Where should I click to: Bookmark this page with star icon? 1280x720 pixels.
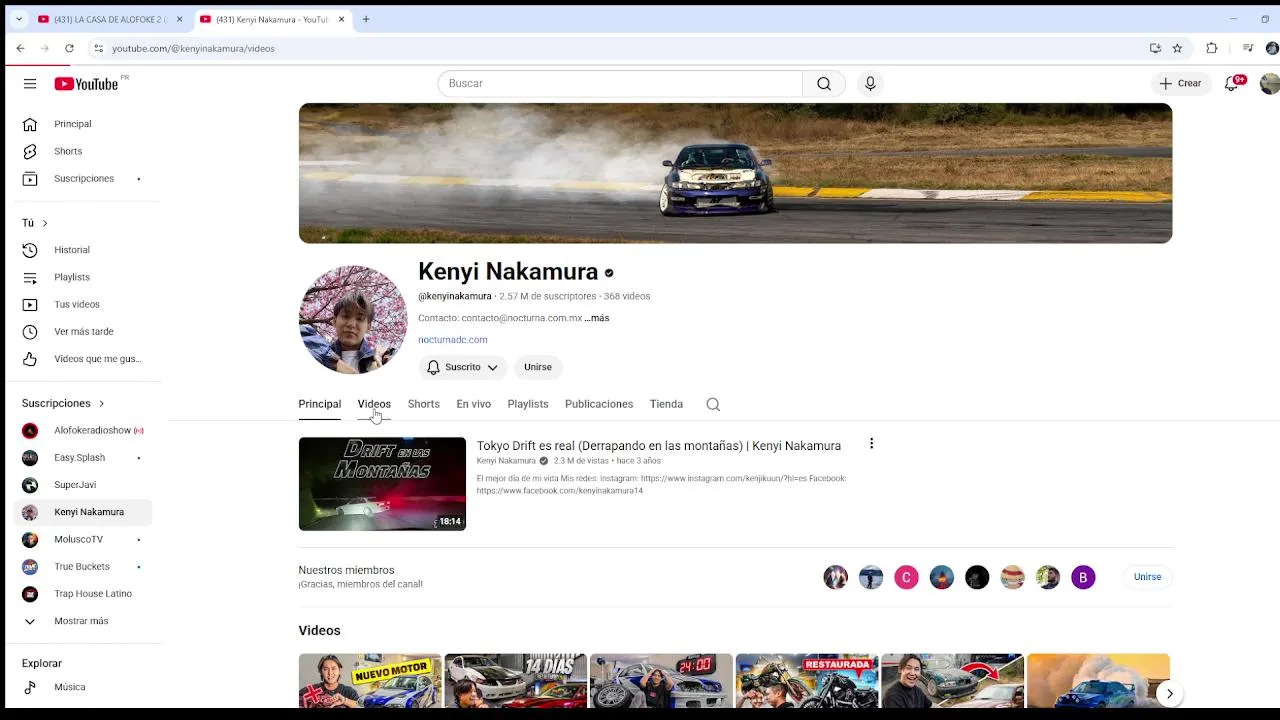coord(1177,48)
